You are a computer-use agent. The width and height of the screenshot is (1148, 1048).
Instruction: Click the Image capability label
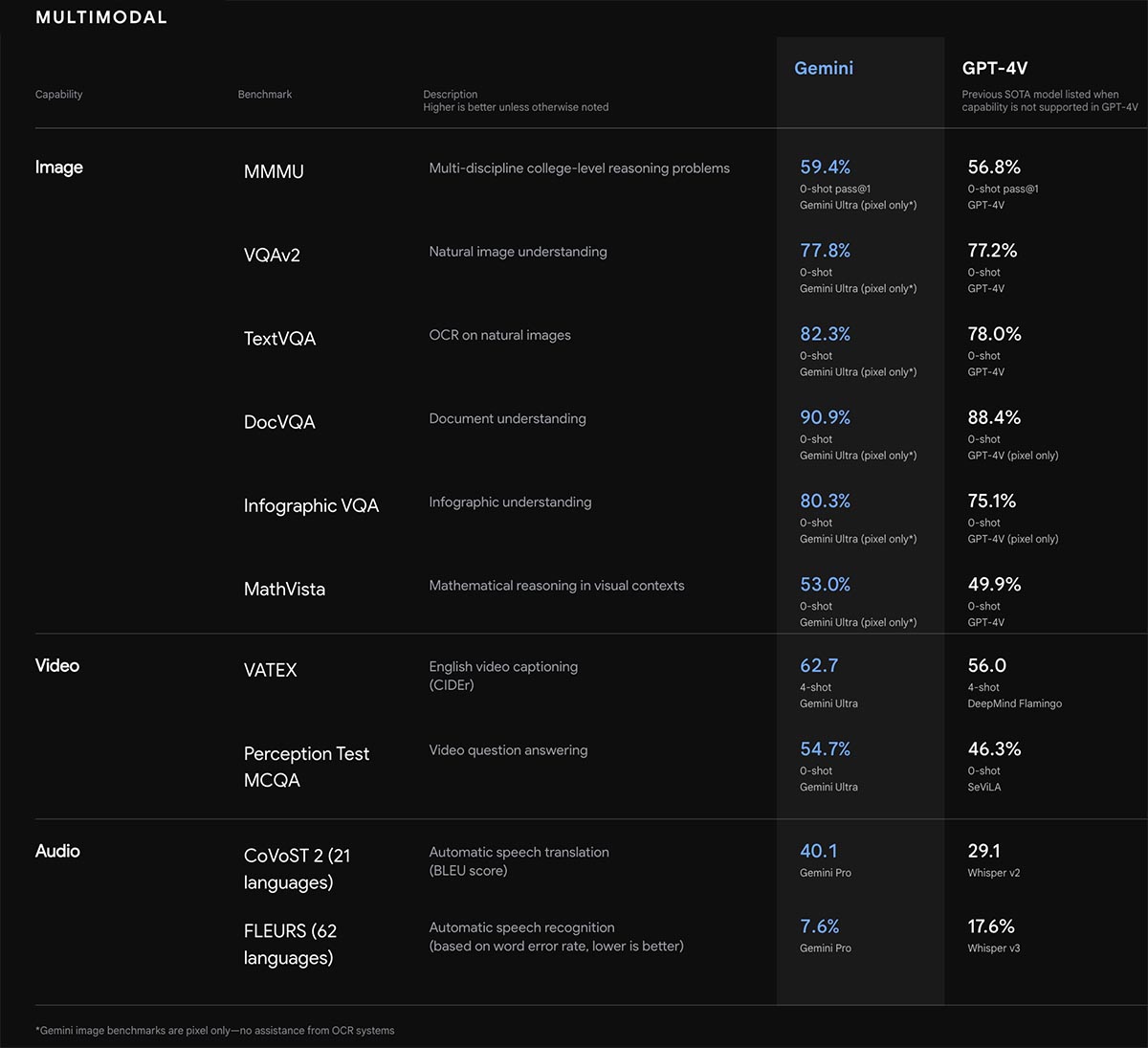coord(59,167)
